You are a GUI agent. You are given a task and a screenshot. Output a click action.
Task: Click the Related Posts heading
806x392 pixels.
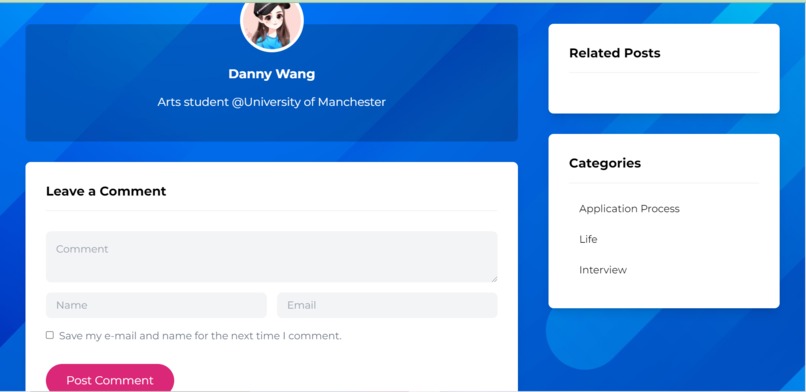click(615, 53)
